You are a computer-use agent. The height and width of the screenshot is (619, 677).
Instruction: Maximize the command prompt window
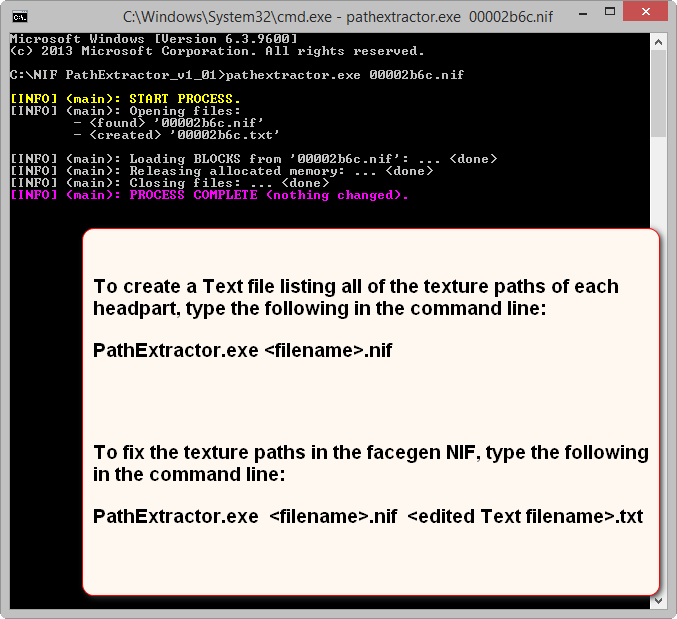[x=610, y=13]
